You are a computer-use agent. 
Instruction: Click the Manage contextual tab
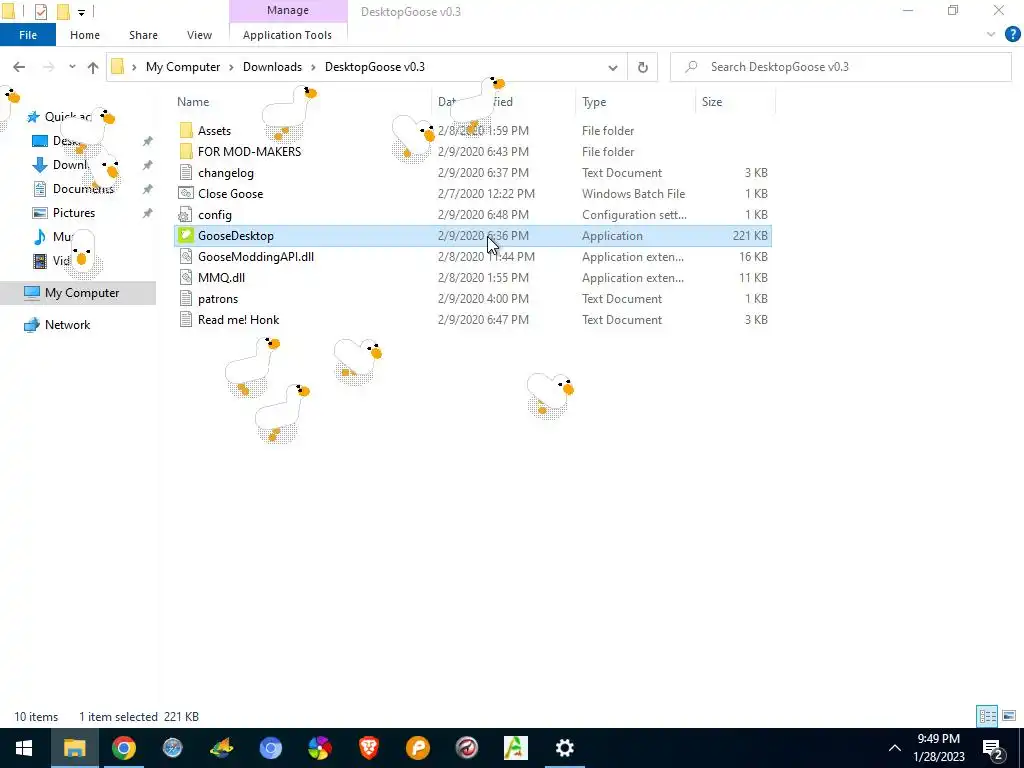[288, 10]
